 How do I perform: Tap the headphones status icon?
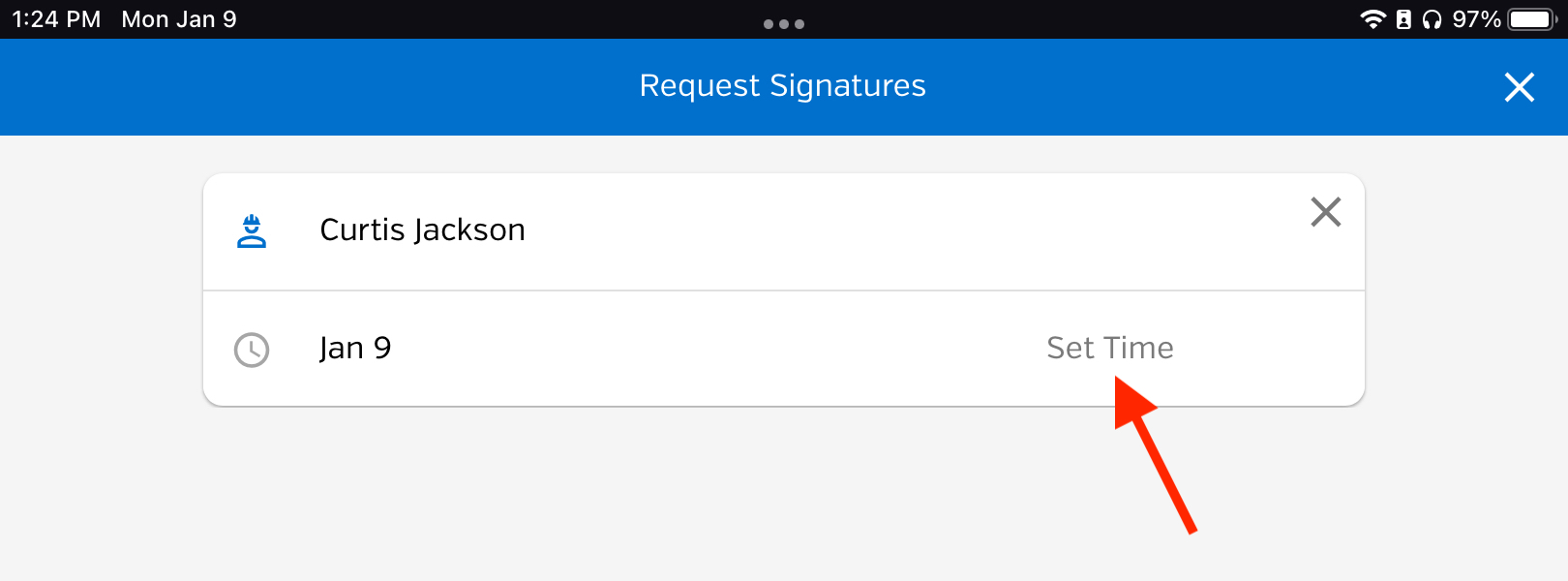tap(1432, 19)
